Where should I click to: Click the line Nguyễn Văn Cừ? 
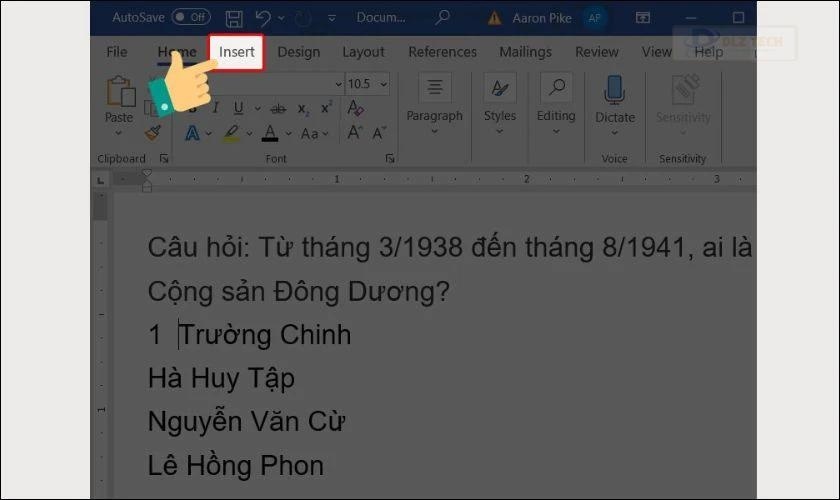click(246, 421)
